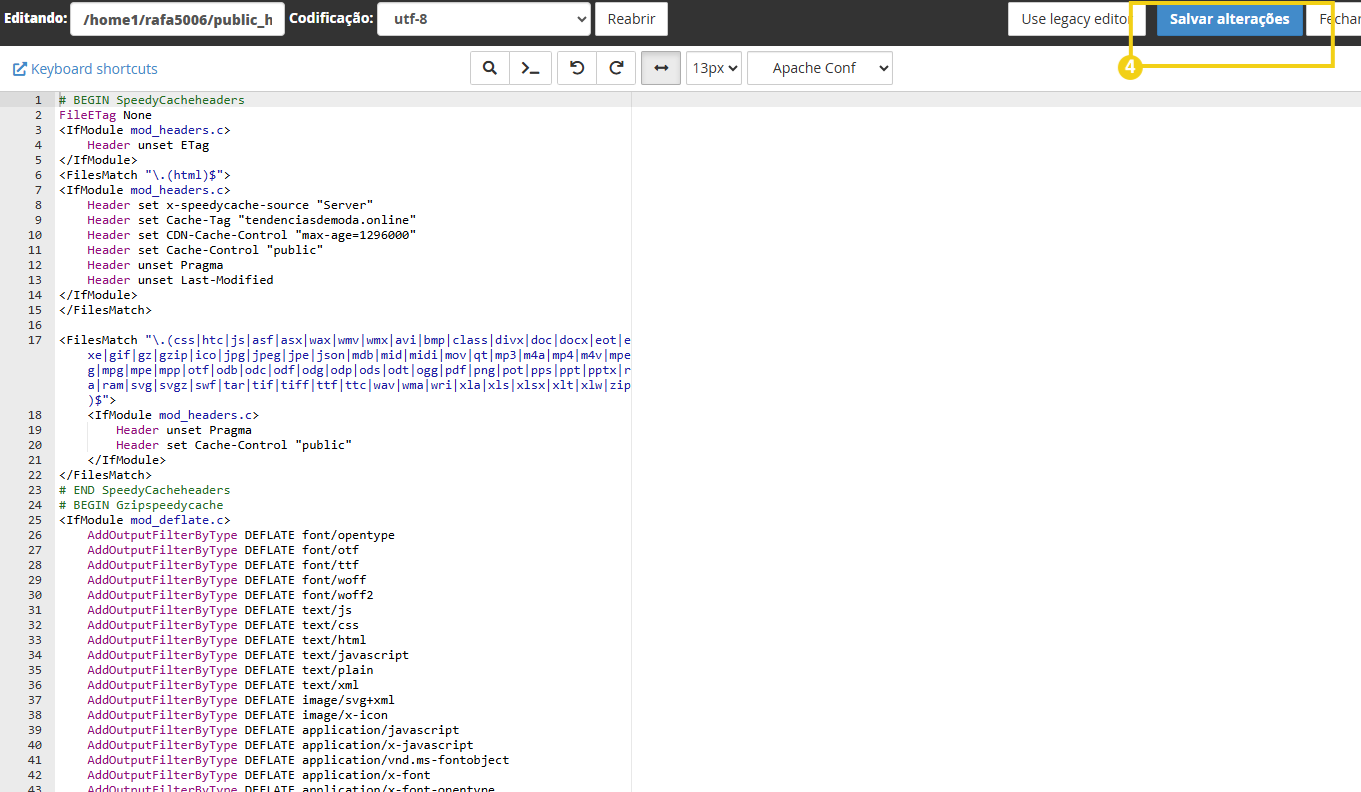Close the editor with the Fechar button
Screen dimensions: 1361x792
click(x=1338, y=19)
